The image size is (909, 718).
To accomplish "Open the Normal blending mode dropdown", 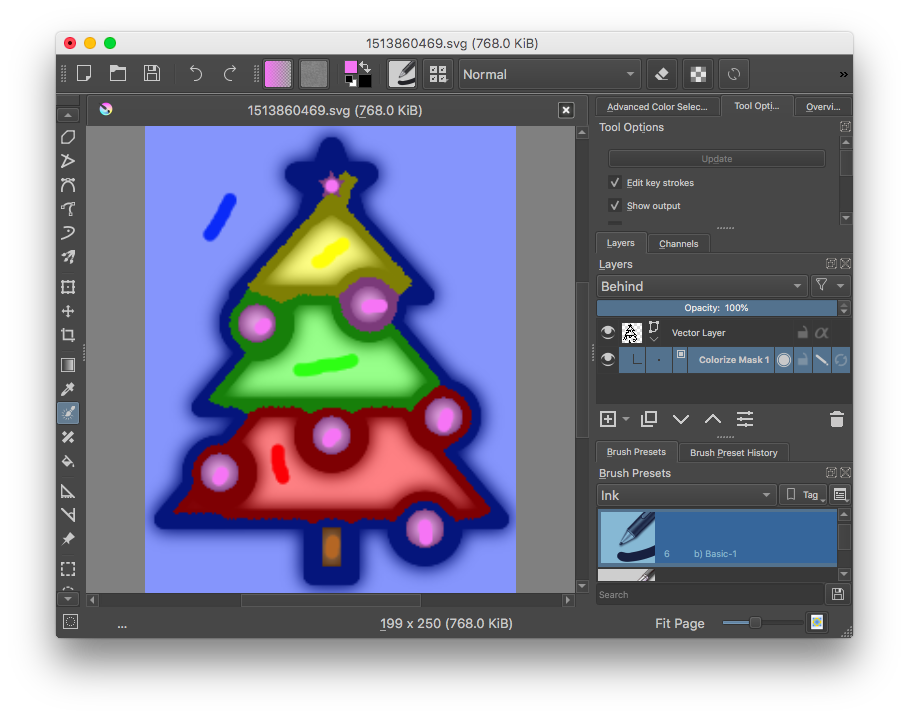I will tap(548, 73).
